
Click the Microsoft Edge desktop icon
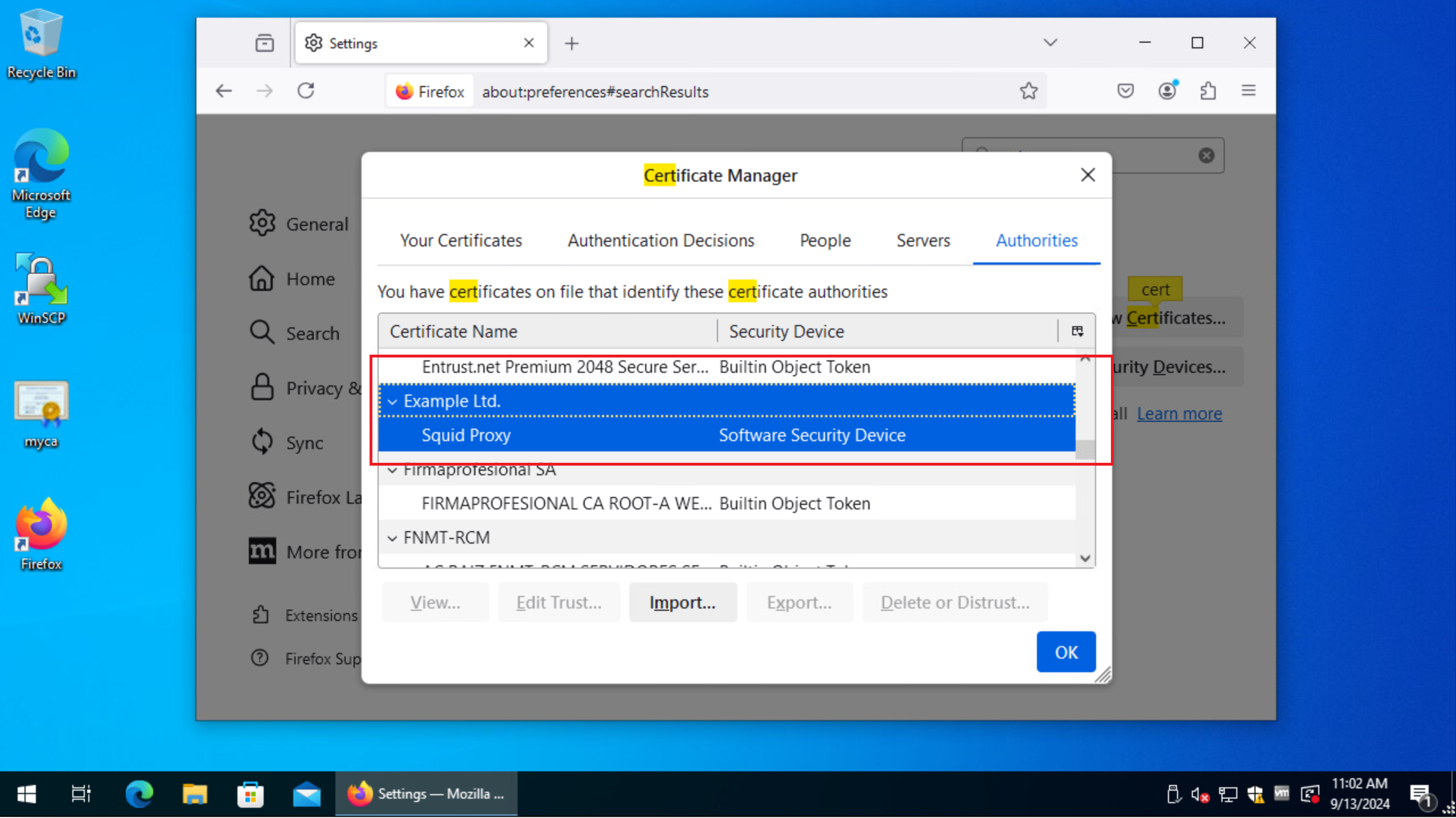point(41,174)
